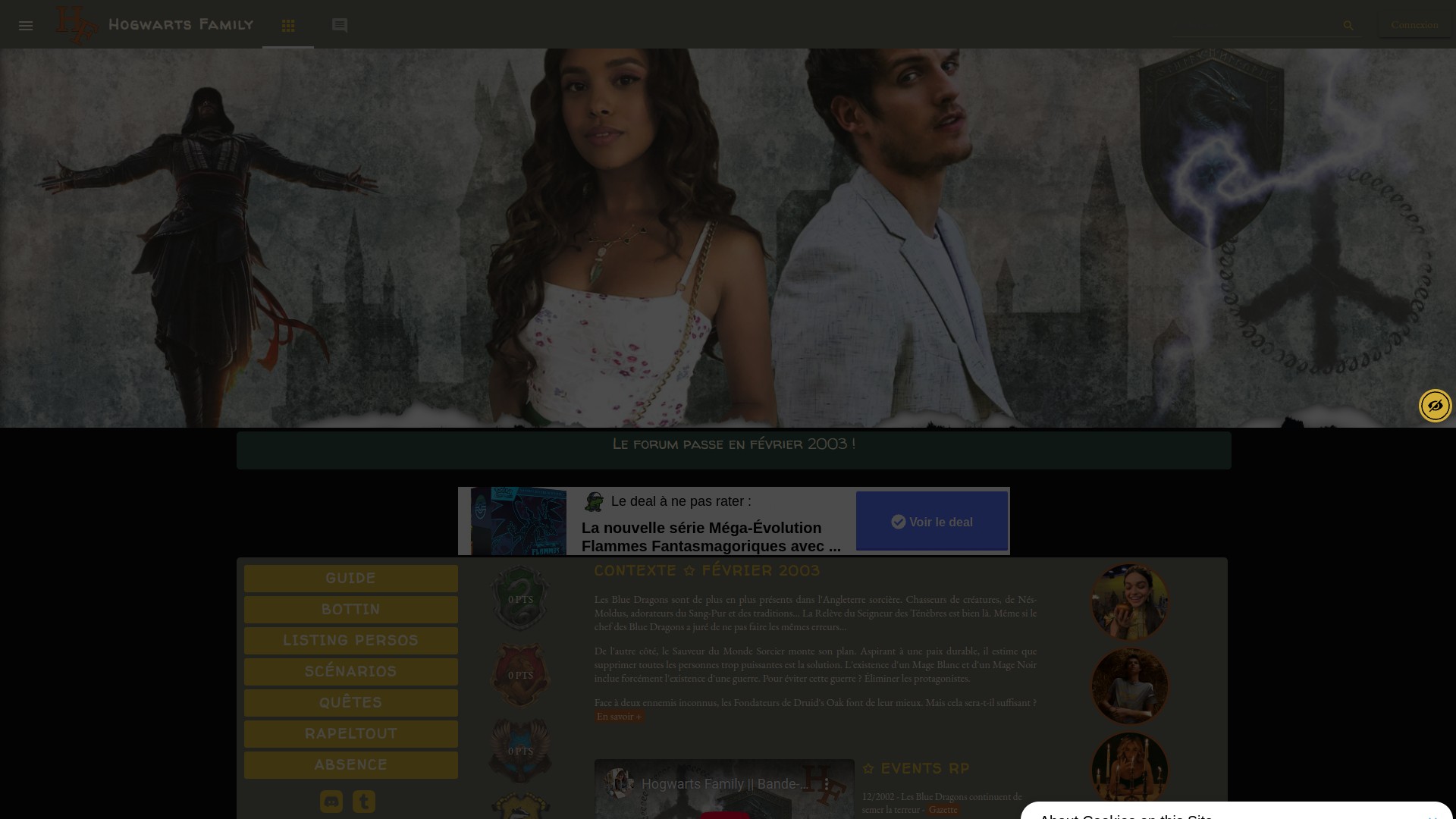Toggle the yellow hide-eye button
The height and width of the screenshot is (819, 1456).
(1435, 406)
